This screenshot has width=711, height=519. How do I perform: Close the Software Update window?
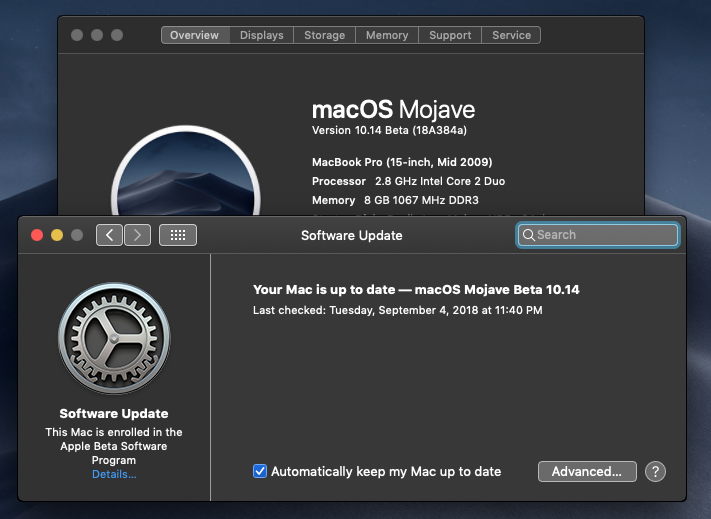pos(37,235)
